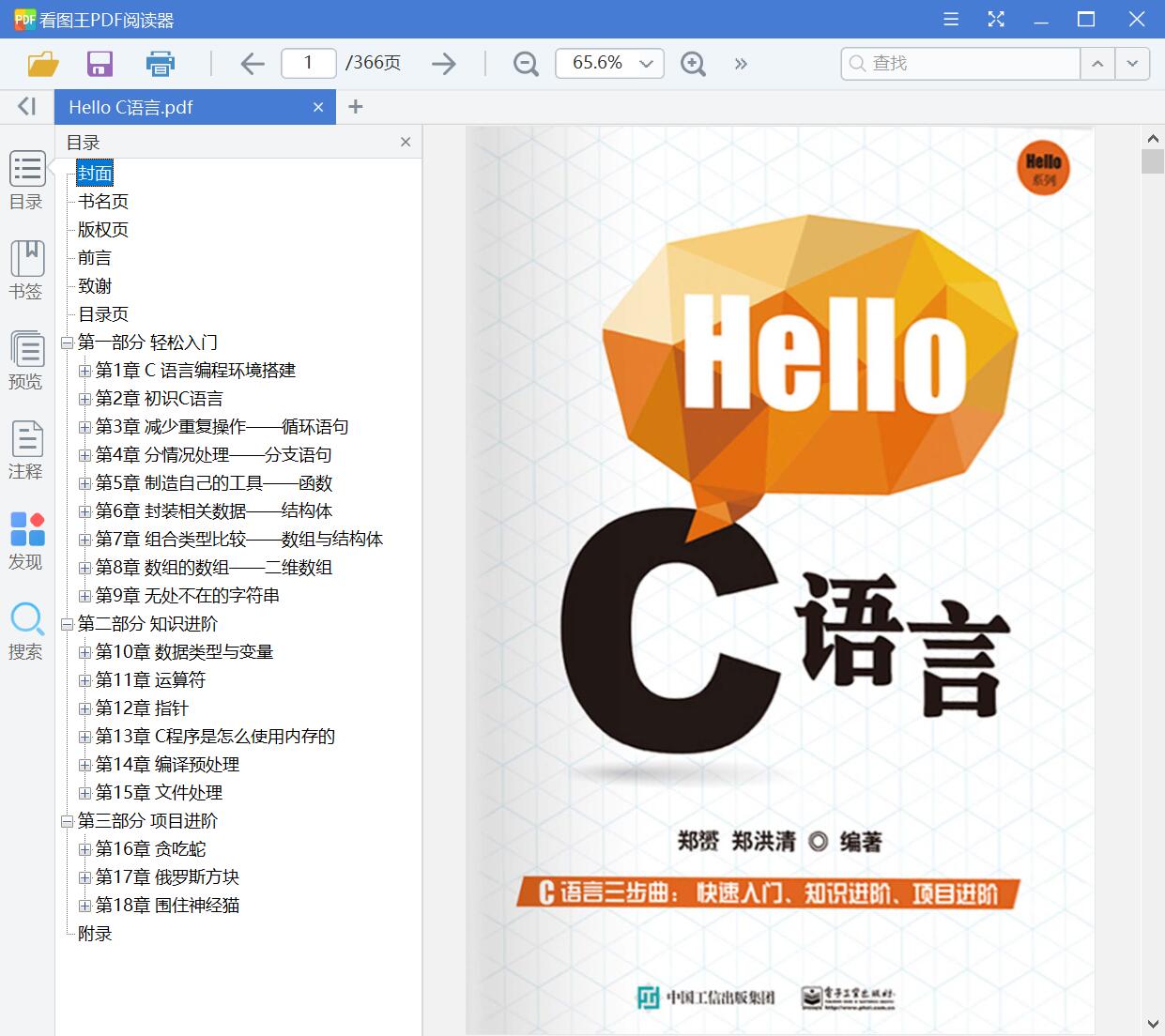The height and width of the screenshot is (1036, 1165).
Task: Open the 目录 panel in the sidebar
Action: 26,180
